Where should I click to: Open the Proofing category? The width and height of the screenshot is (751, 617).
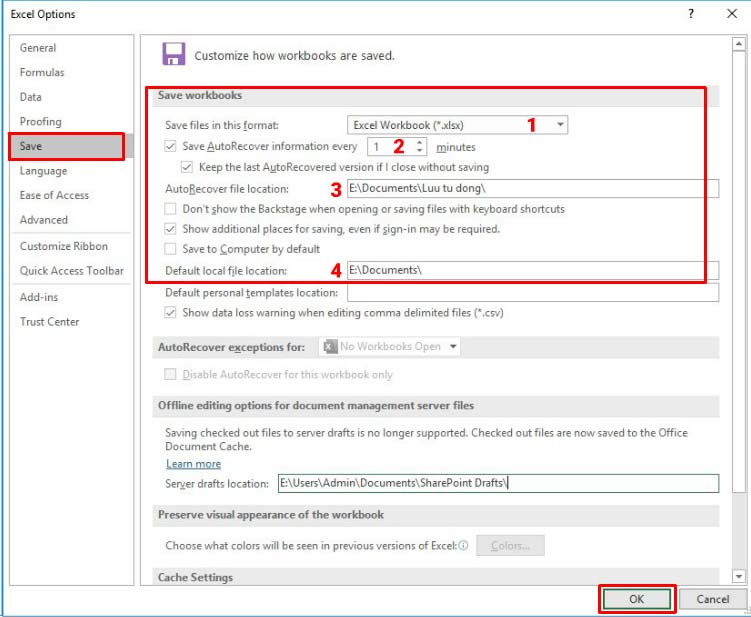coord(41,121)
